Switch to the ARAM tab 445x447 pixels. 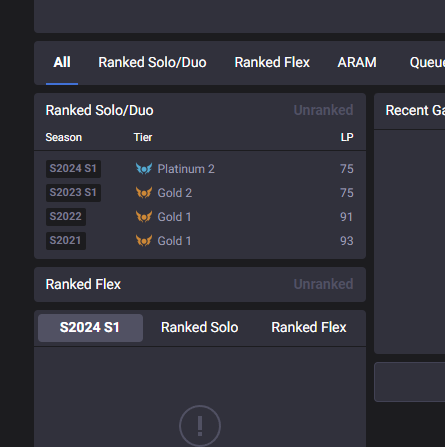click(x=357, y=62)
